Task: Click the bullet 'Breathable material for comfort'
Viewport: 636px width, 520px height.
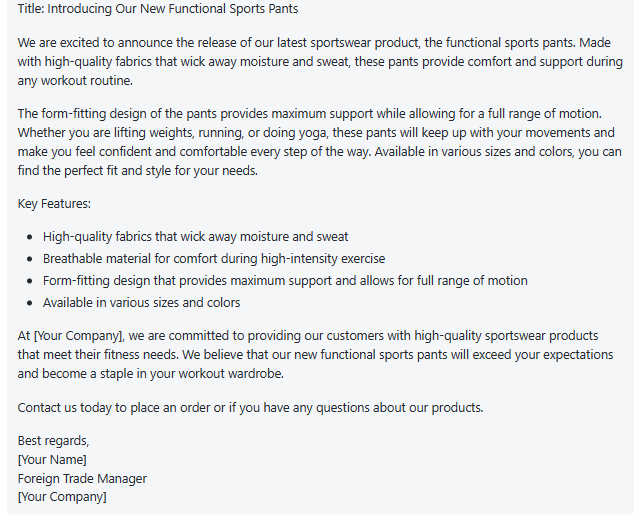Action: [x=214, y=258]
